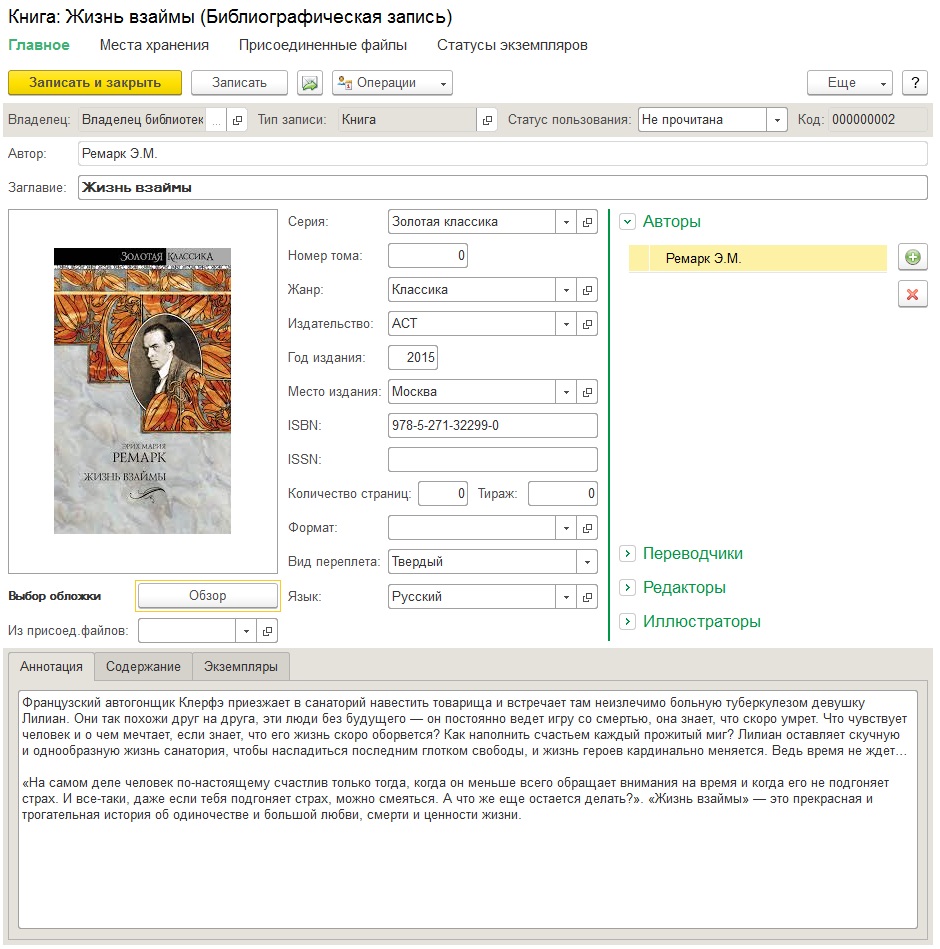Open the Издательство dropdown arrow
This screenshot has width=940, height=949.
click(x=566, y=324)
